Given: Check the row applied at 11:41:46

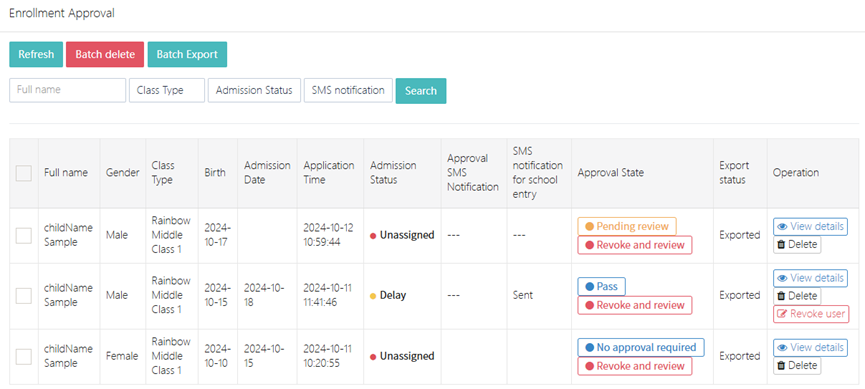Looking at the screenshot, I should pos(24,296).
